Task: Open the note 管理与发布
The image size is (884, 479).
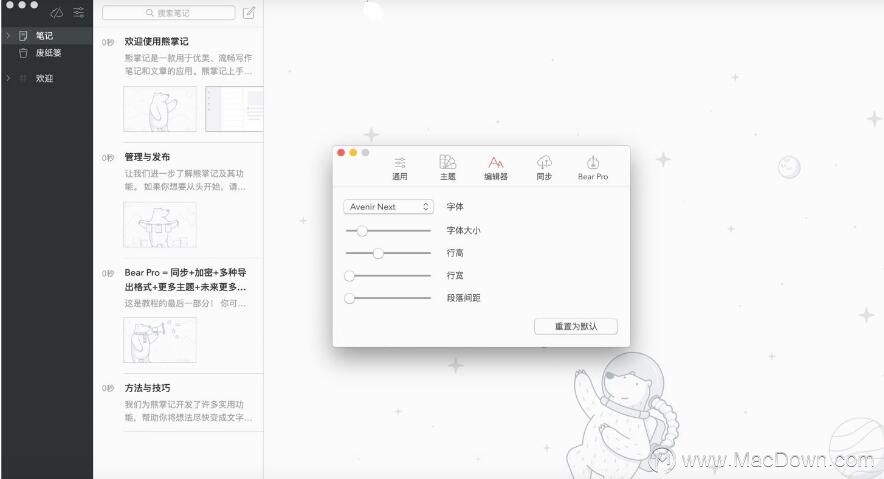Action: 179,201
